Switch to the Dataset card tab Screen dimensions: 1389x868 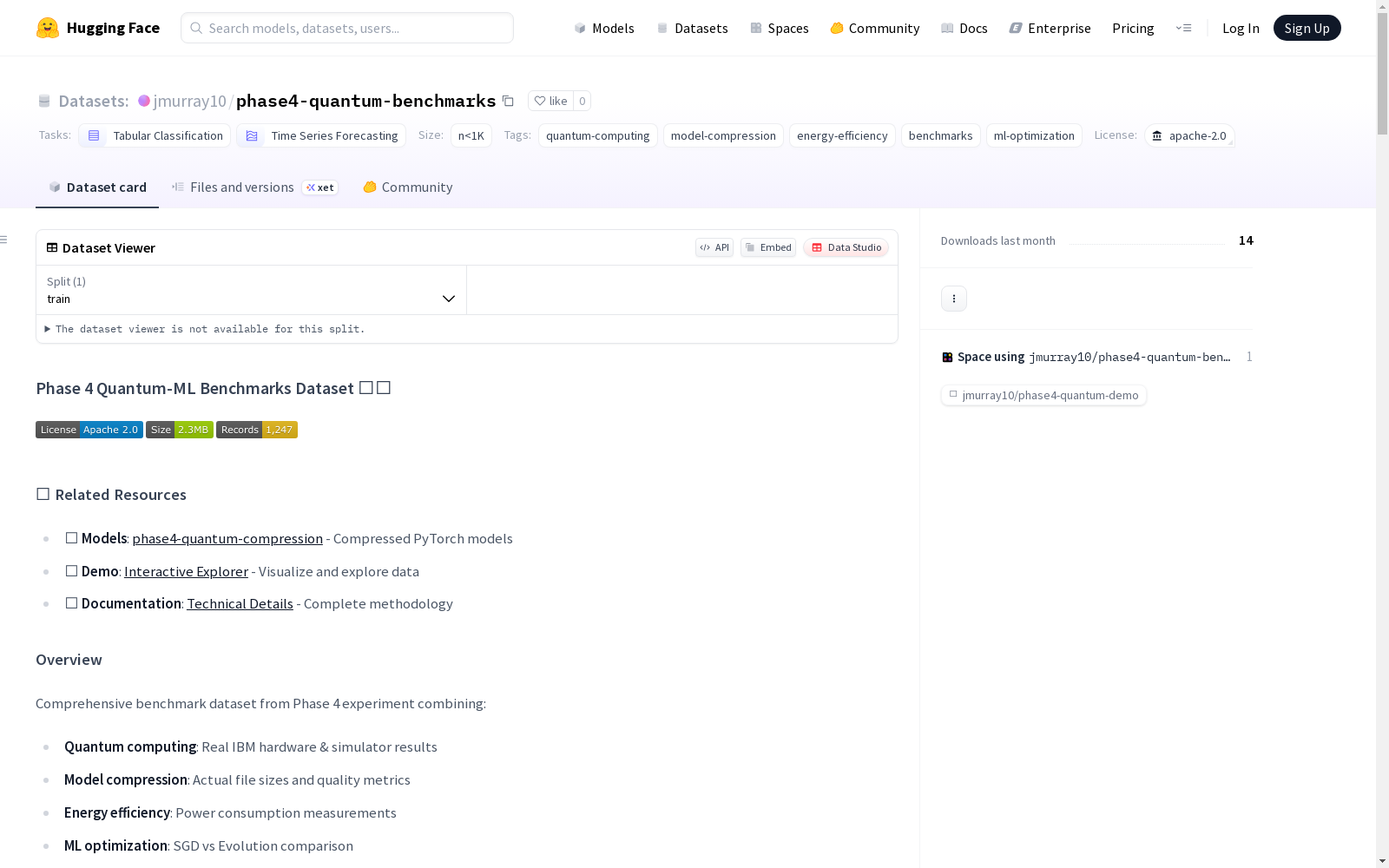(97, 187)
